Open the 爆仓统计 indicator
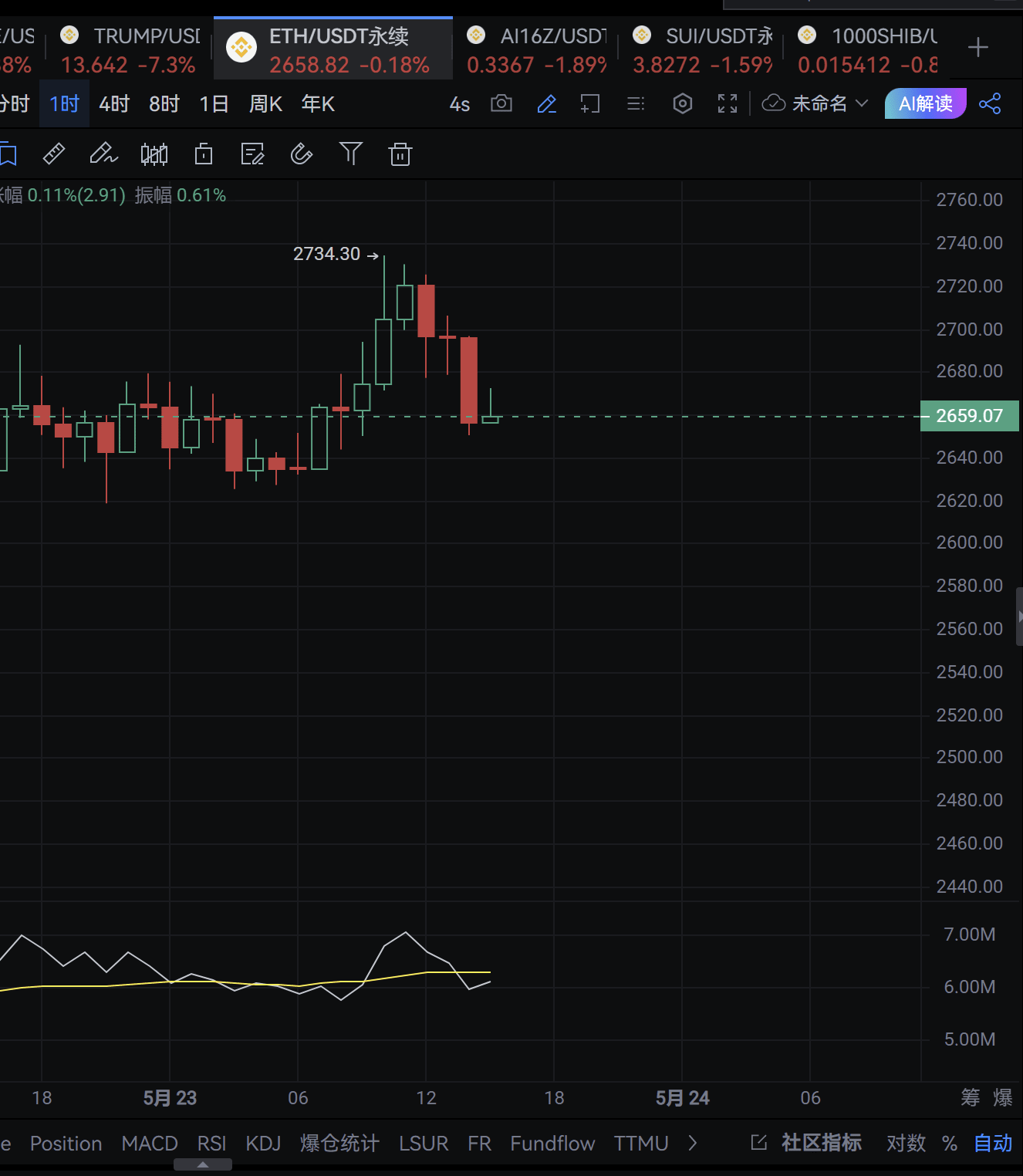The width and height of the screenshot is (1023, 1176). [x=339, y=1143]
